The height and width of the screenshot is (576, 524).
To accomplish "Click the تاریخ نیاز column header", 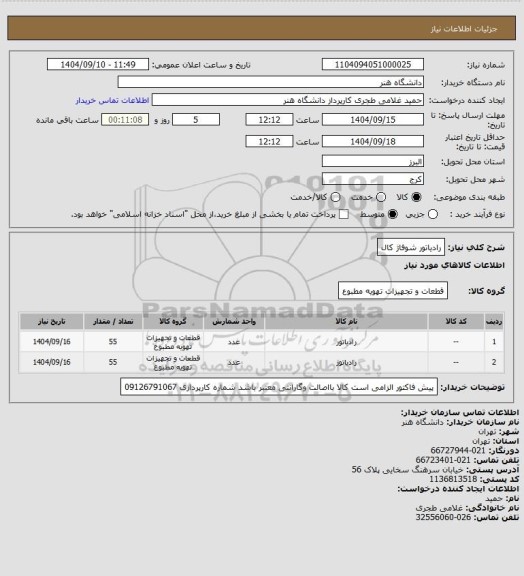I will [51, 321].
